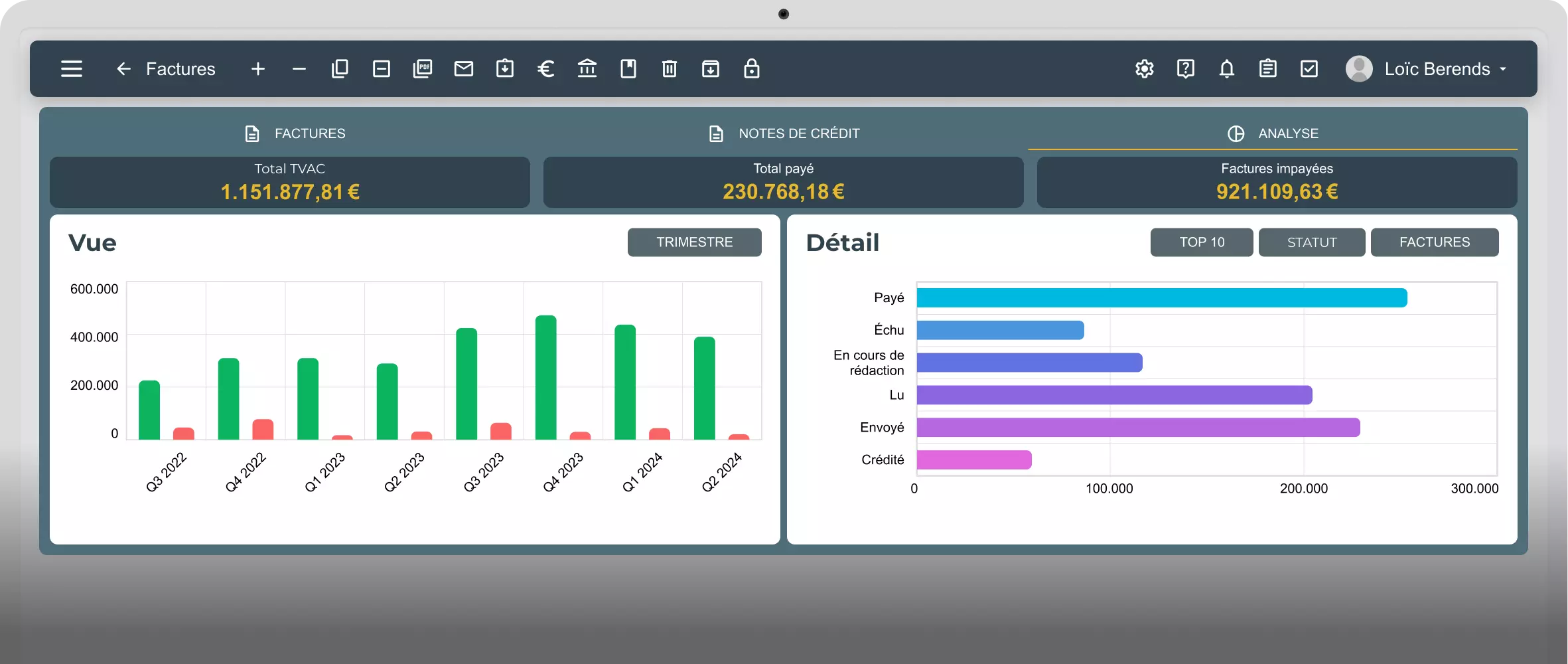Screen dimensions: 1568x664
Task: Open settings gear icon
Action: pyautogui.click(x=1145, y=69)
